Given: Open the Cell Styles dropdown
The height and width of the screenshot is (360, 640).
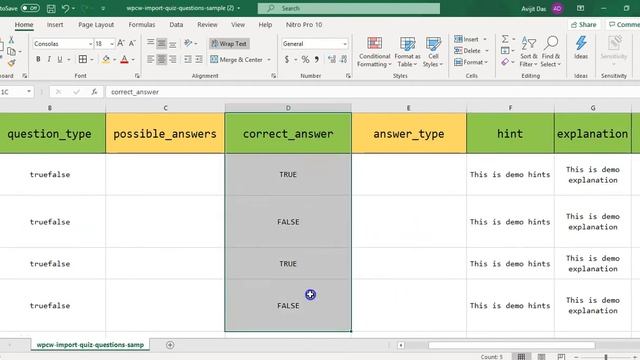Looking at the screenshot, I should (433, 52).
